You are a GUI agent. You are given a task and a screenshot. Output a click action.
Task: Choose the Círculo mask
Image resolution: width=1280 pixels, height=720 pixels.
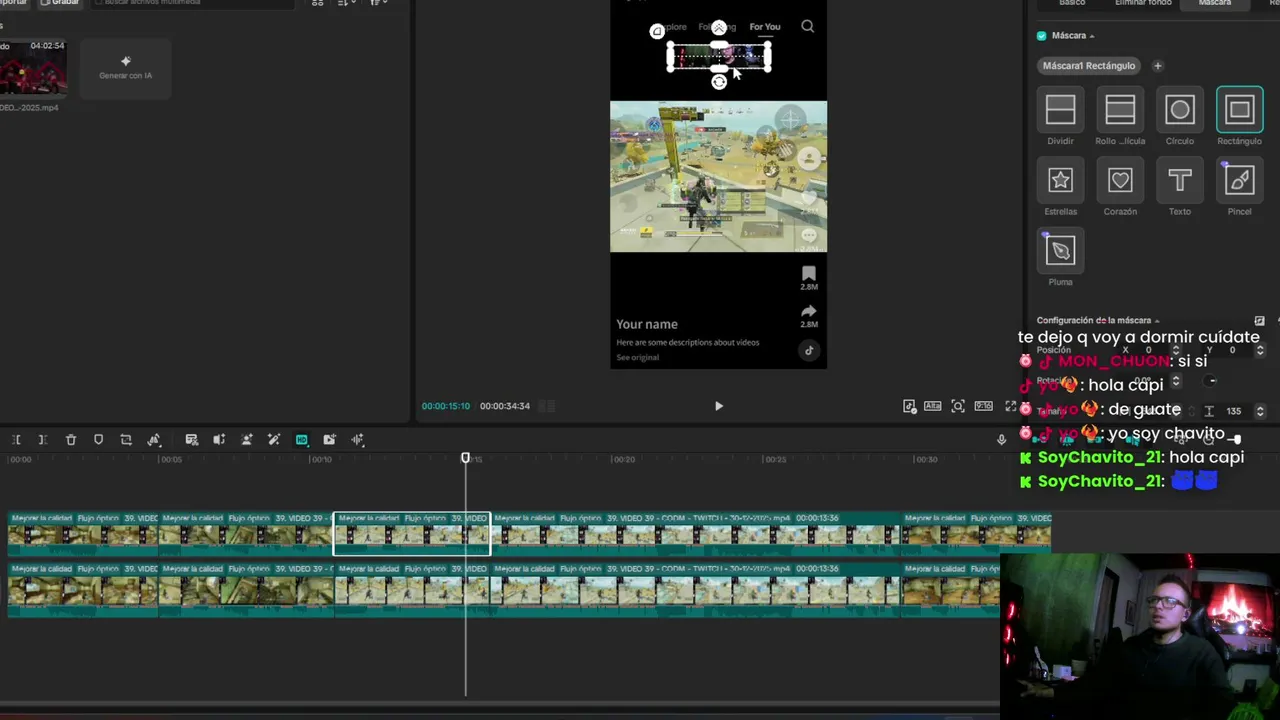(1180, 110)
